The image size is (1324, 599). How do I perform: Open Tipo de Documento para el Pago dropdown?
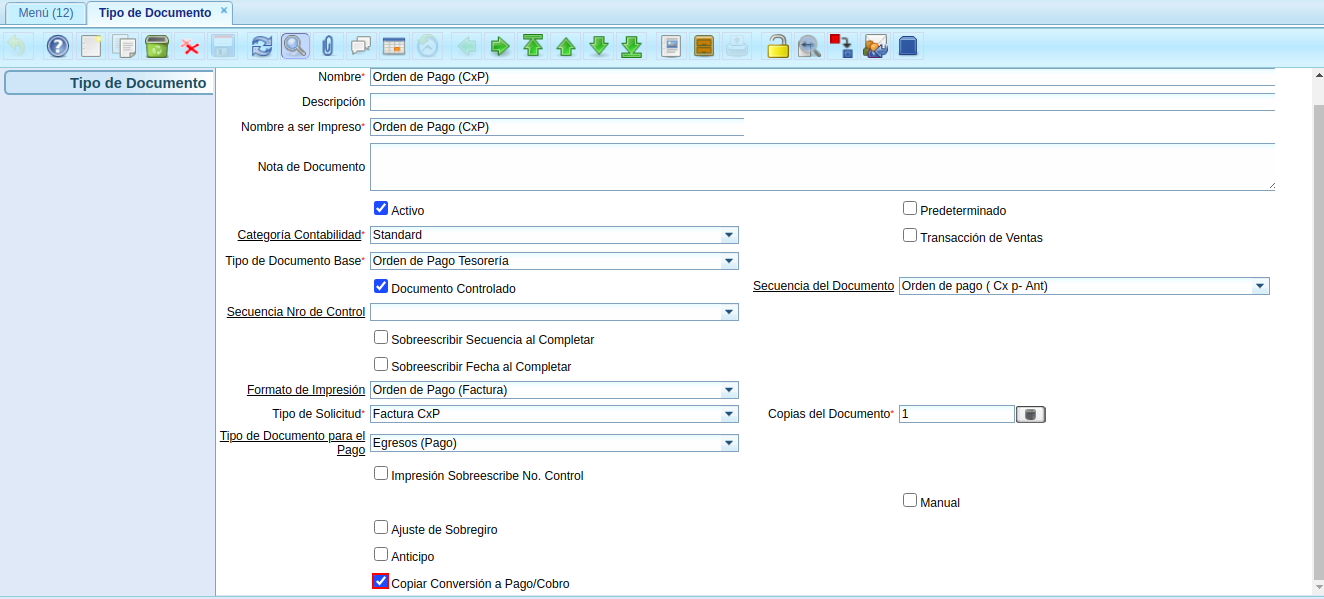click(x=729, y=443)
